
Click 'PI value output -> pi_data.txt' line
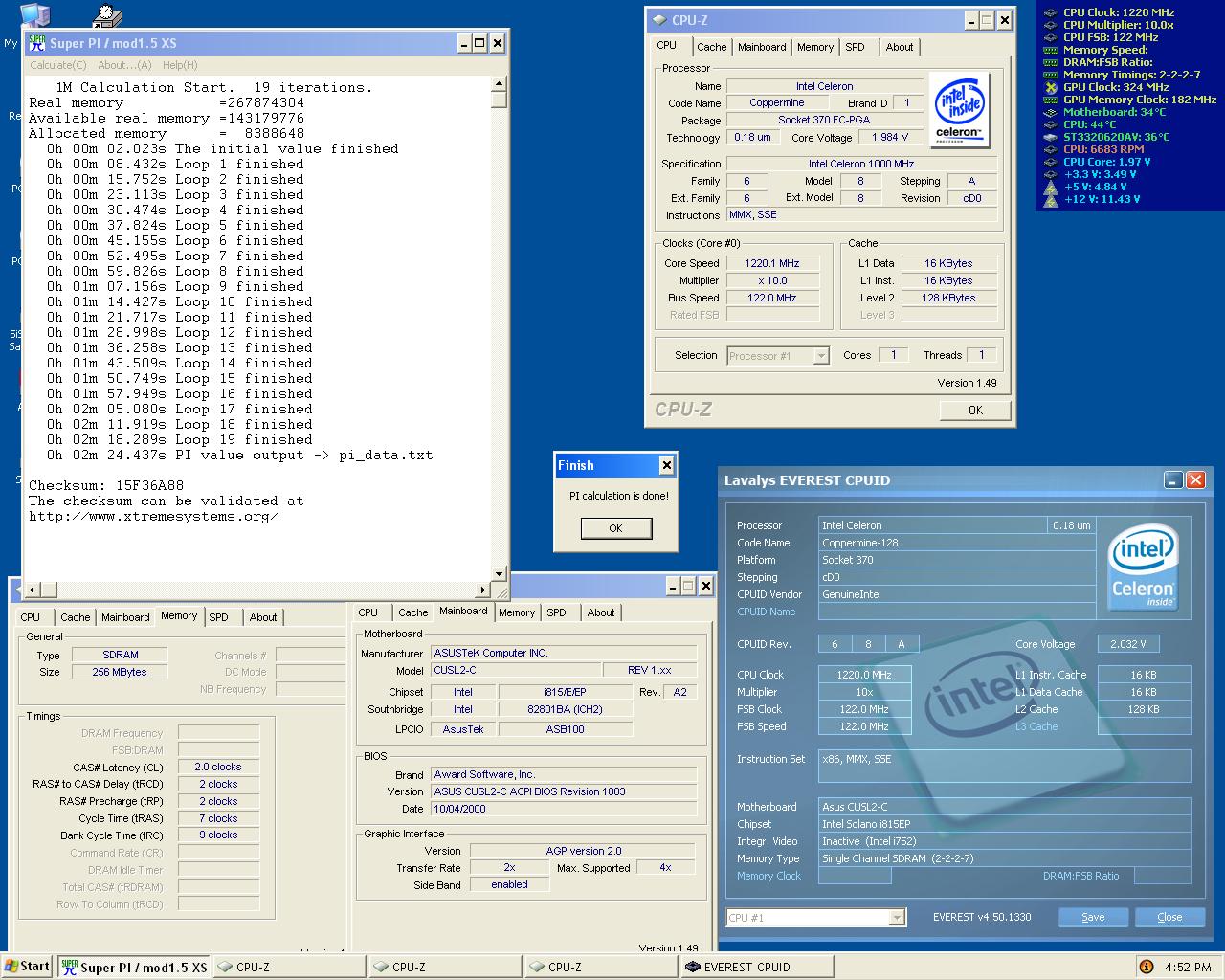240,455
